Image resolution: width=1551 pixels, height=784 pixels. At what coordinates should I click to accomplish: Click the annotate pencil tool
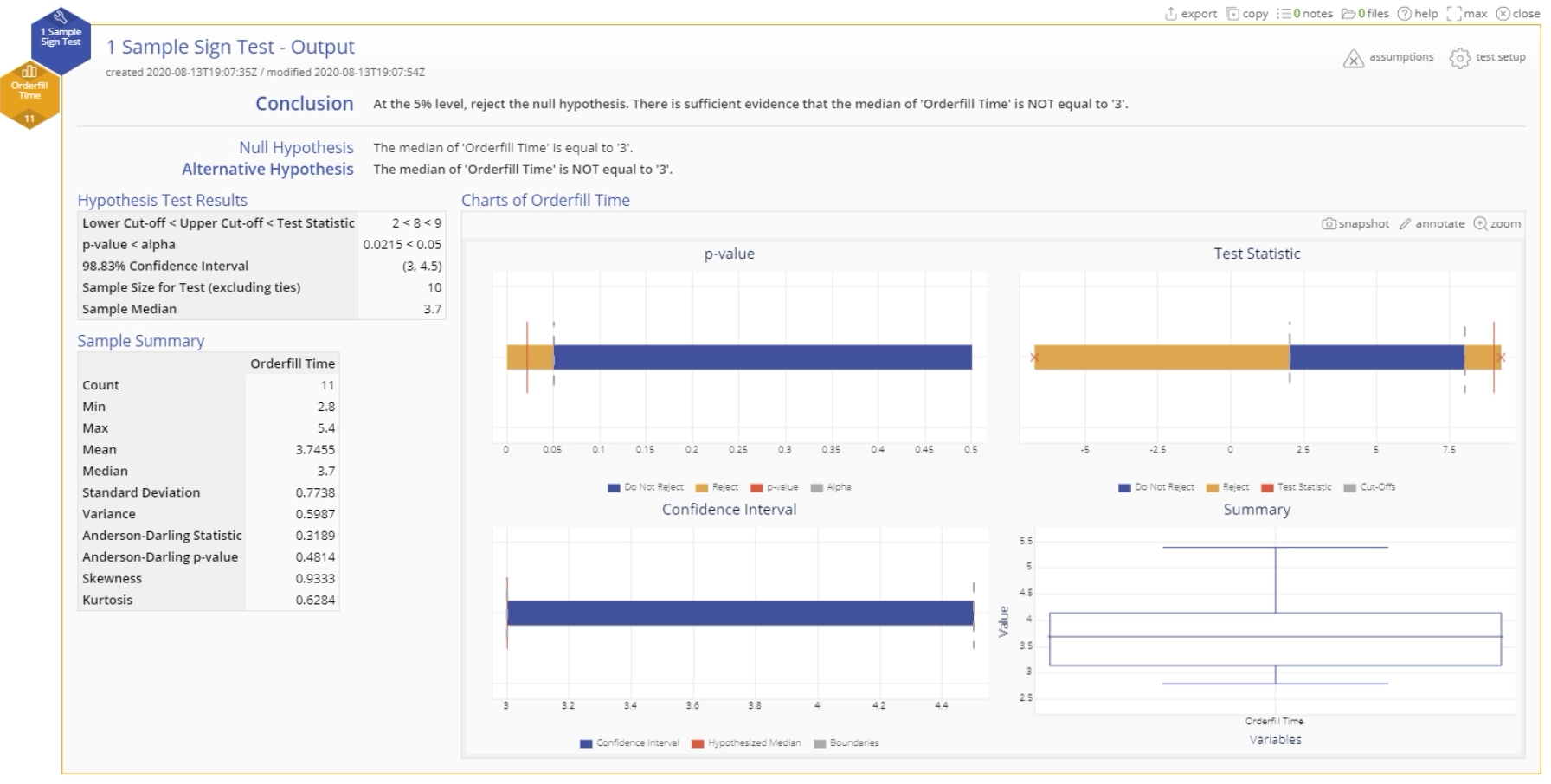(x=1405, y=223)
